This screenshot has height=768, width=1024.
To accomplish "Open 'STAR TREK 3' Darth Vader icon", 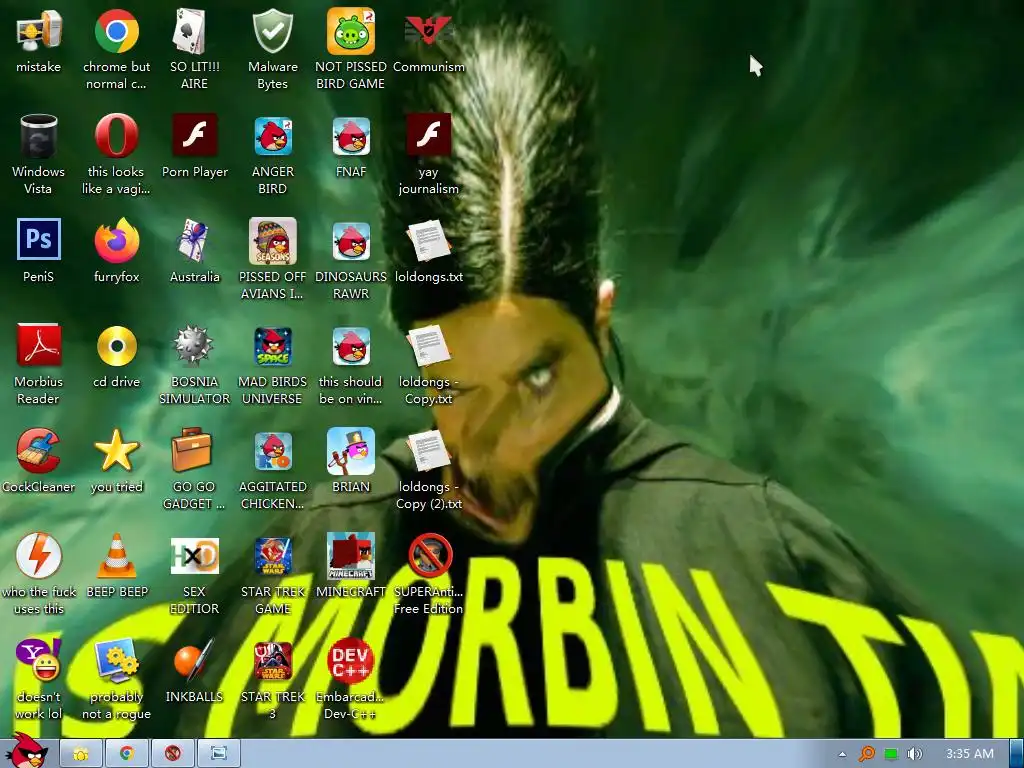I will [x=273, y=662].
